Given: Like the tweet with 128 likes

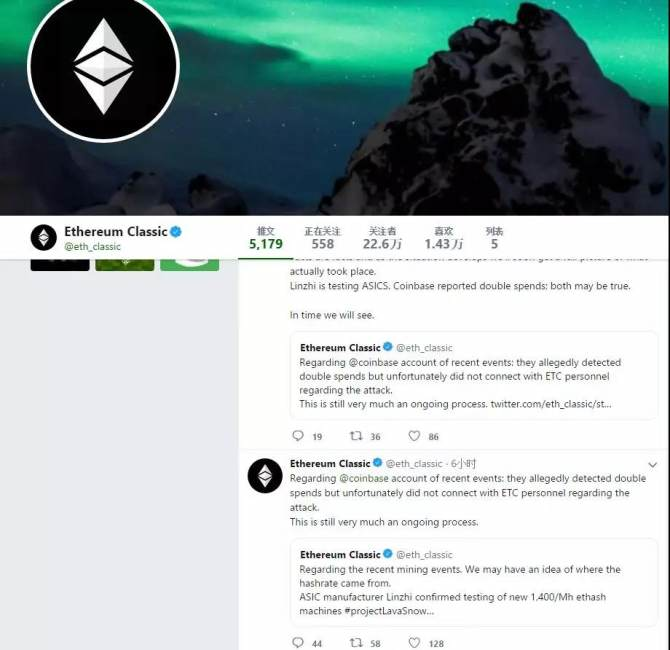Looking at the screenshot, I should click(414, 643).
